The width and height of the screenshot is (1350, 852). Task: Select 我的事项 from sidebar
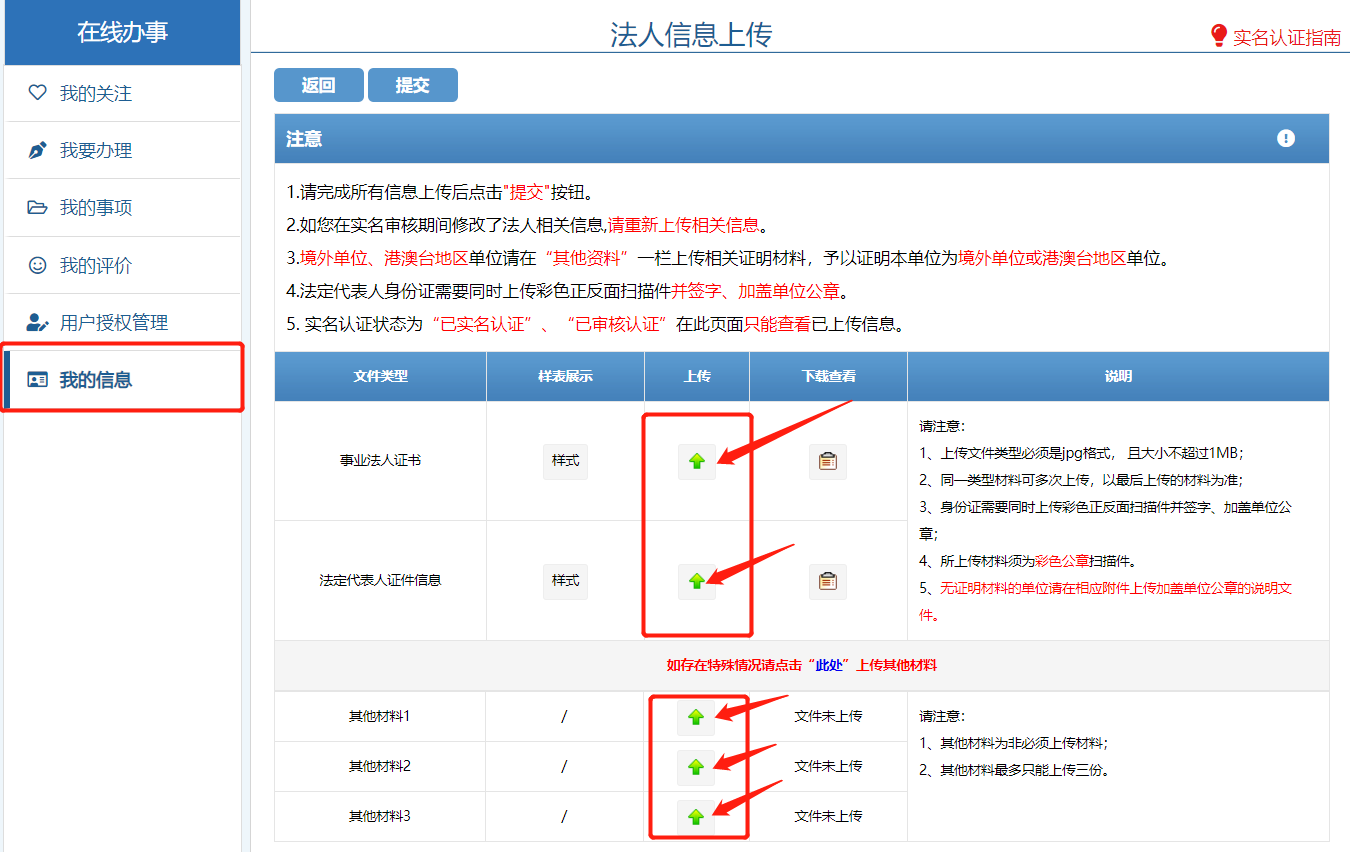95,208
